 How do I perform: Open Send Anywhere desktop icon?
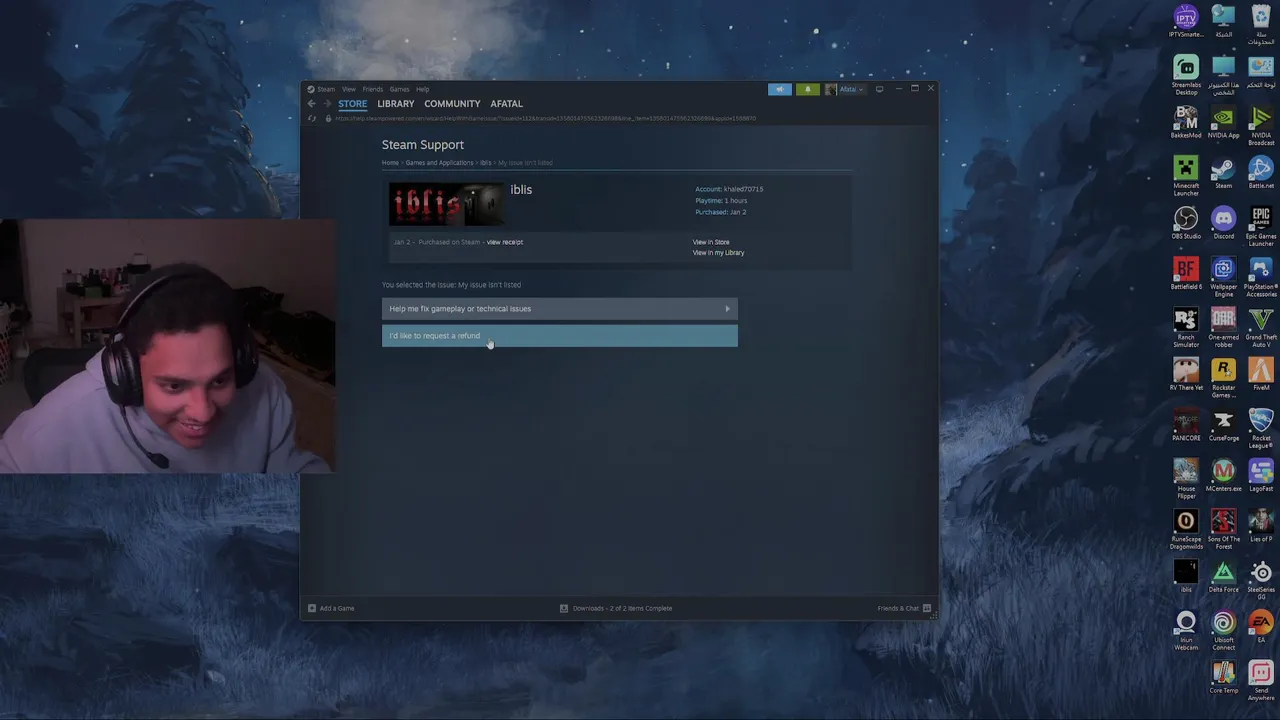pos(1261,681)
